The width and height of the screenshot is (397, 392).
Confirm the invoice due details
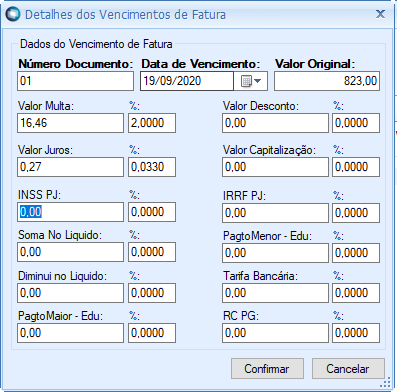(267, 369)
